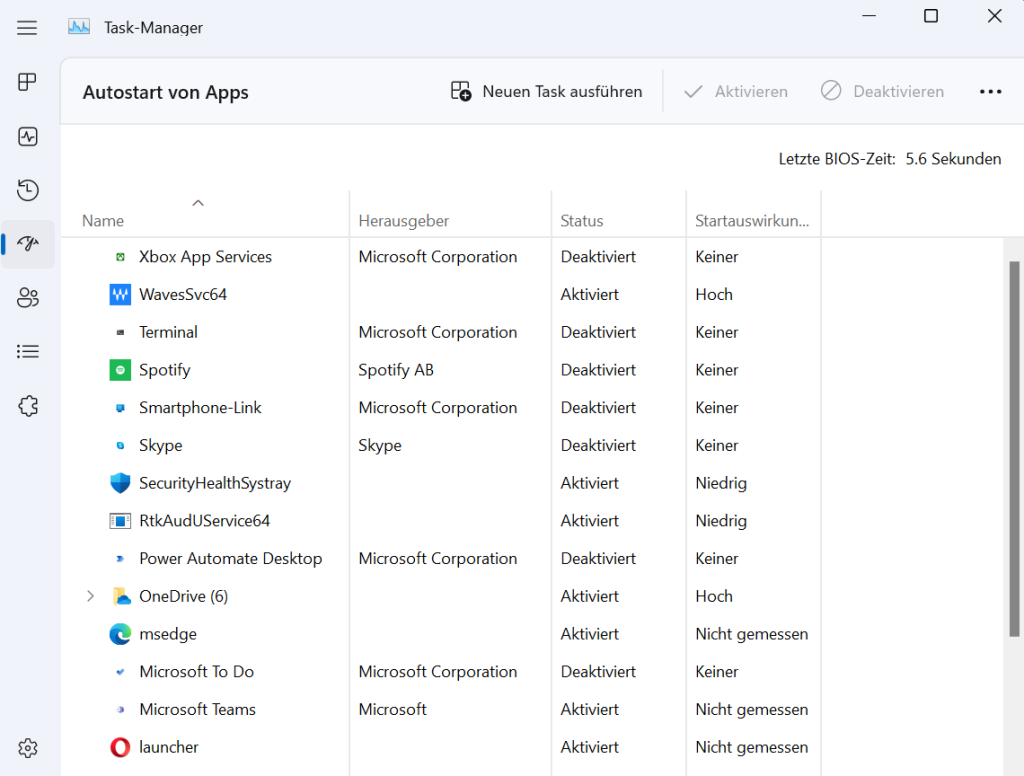Select the Skype entry name
1024x776 pixels.
click(161, 446)
